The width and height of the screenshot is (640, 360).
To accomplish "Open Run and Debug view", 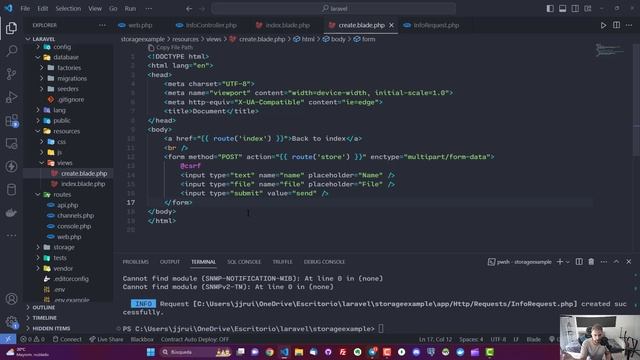I will [x=11, y=97].
